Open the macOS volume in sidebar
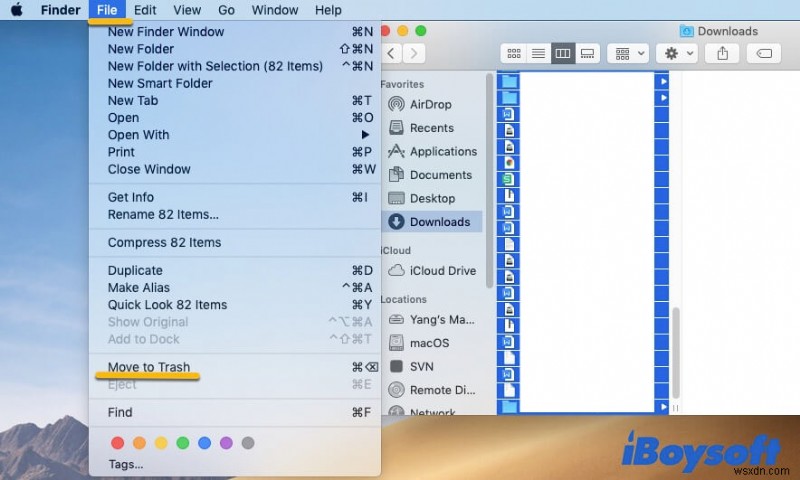Screen dimensions: 800x480 432,343
